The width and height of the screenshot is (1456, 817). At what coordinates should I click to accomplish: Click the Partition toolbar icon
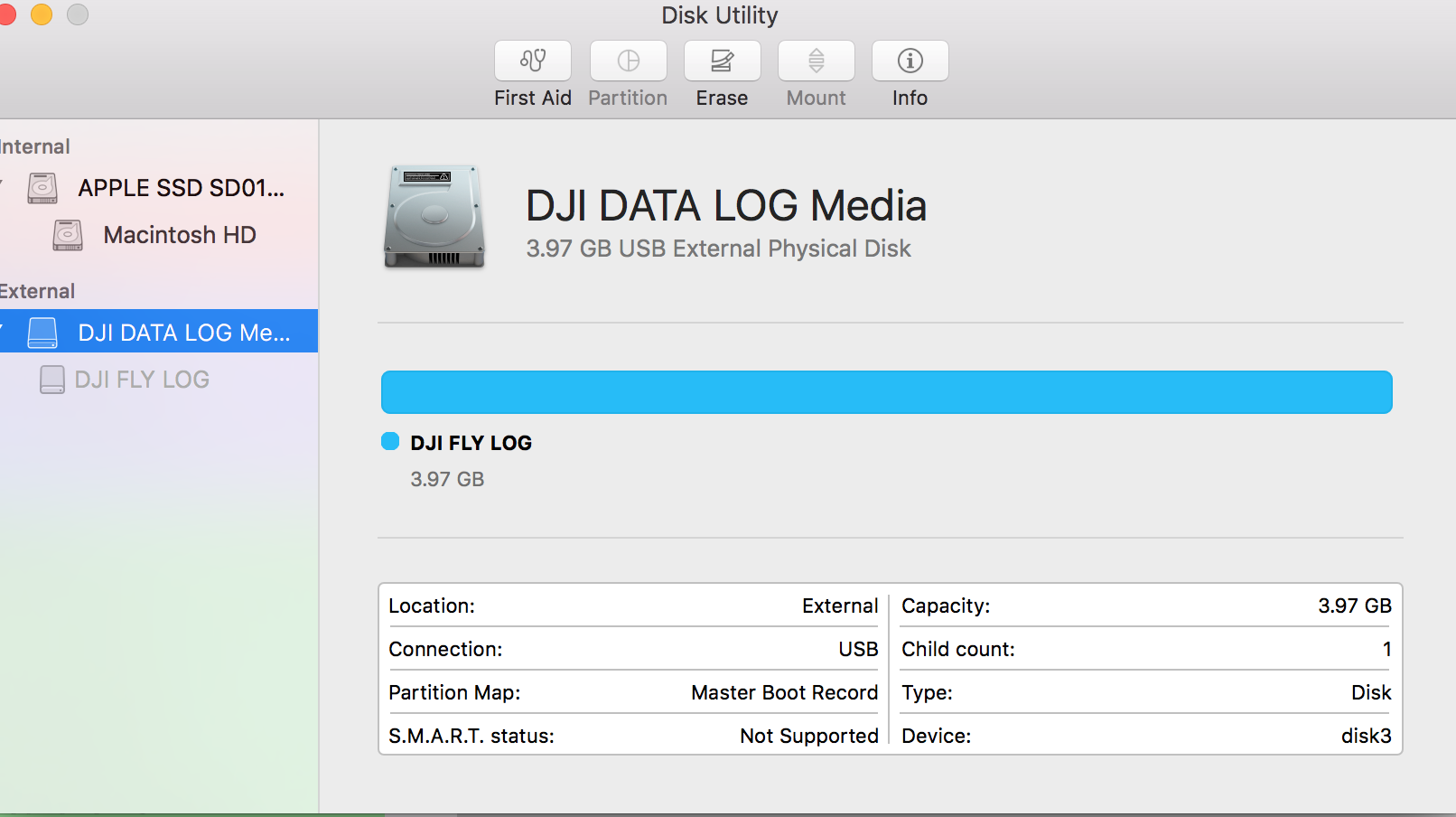pos(629,61)
